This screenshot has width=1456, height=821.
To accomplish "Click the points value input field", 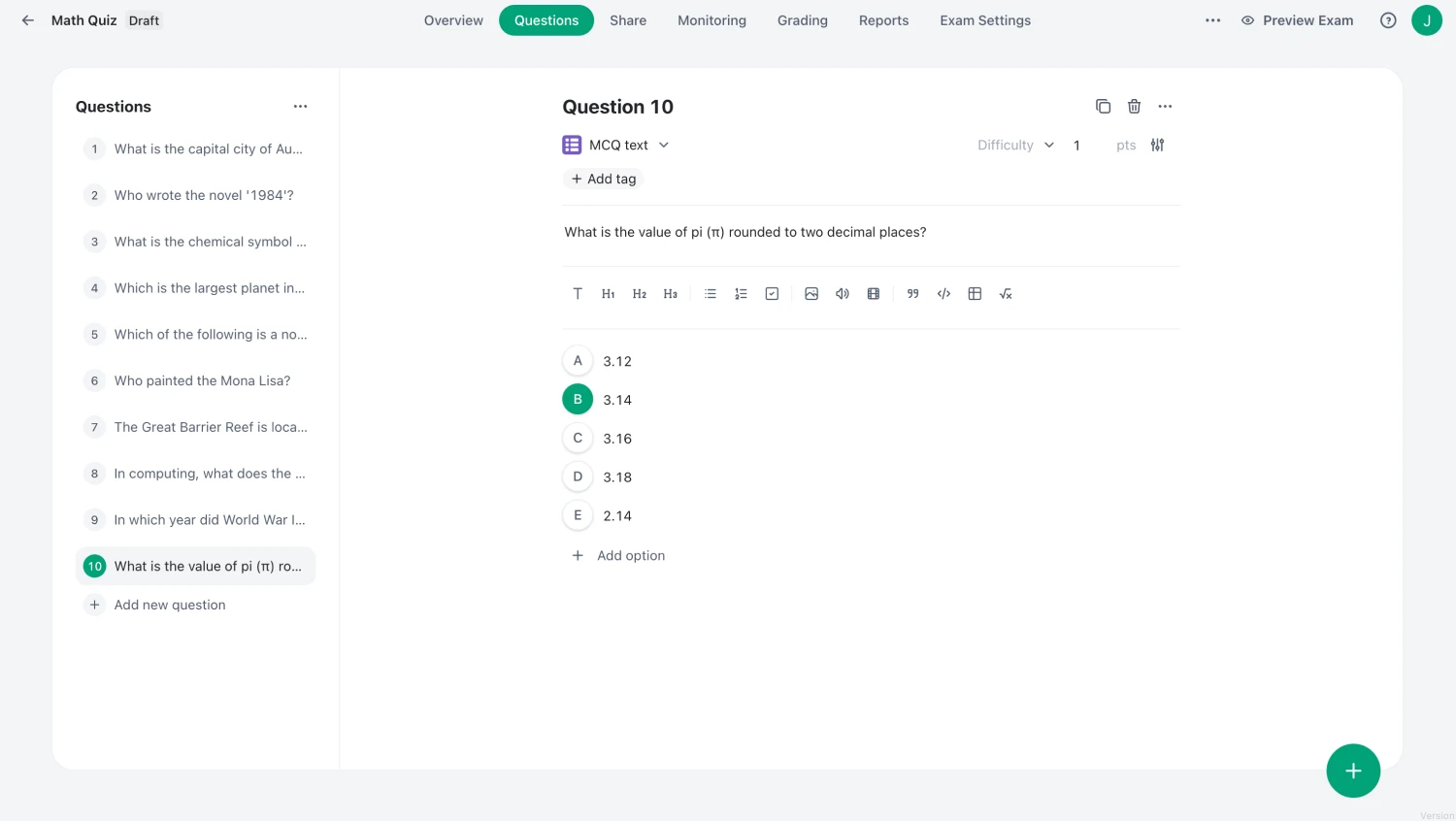I will click(1086, 146).
